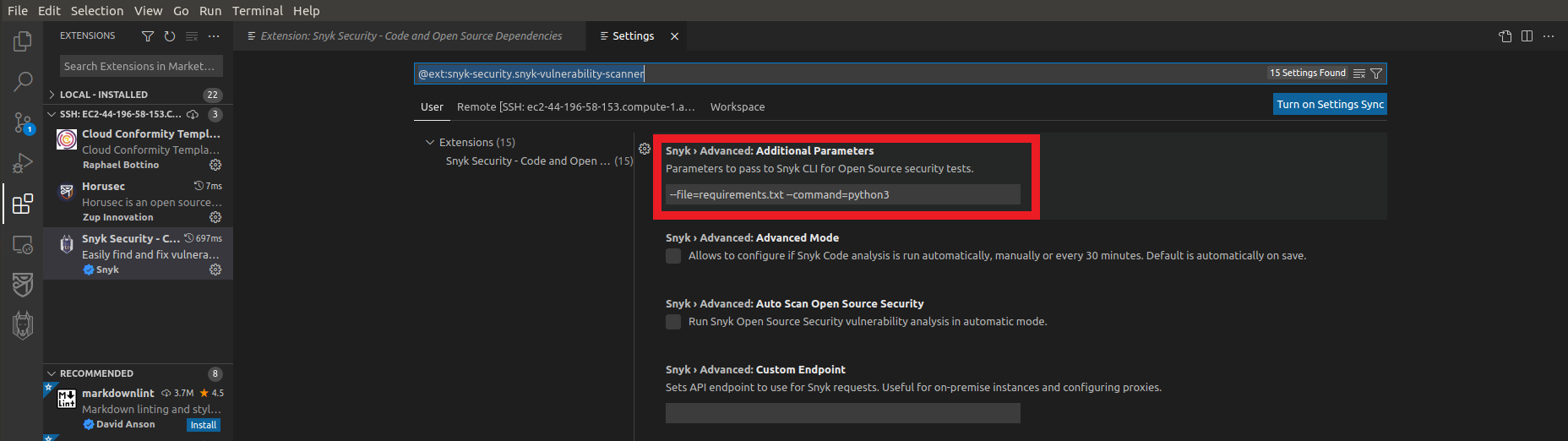Open the Explorer view in activity bar
1568x441 pixels.
(x=23, y=41)
